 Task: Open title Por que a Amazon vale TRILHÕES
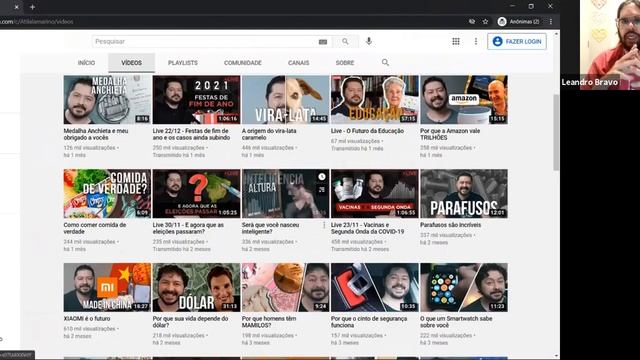coord(450,134)
